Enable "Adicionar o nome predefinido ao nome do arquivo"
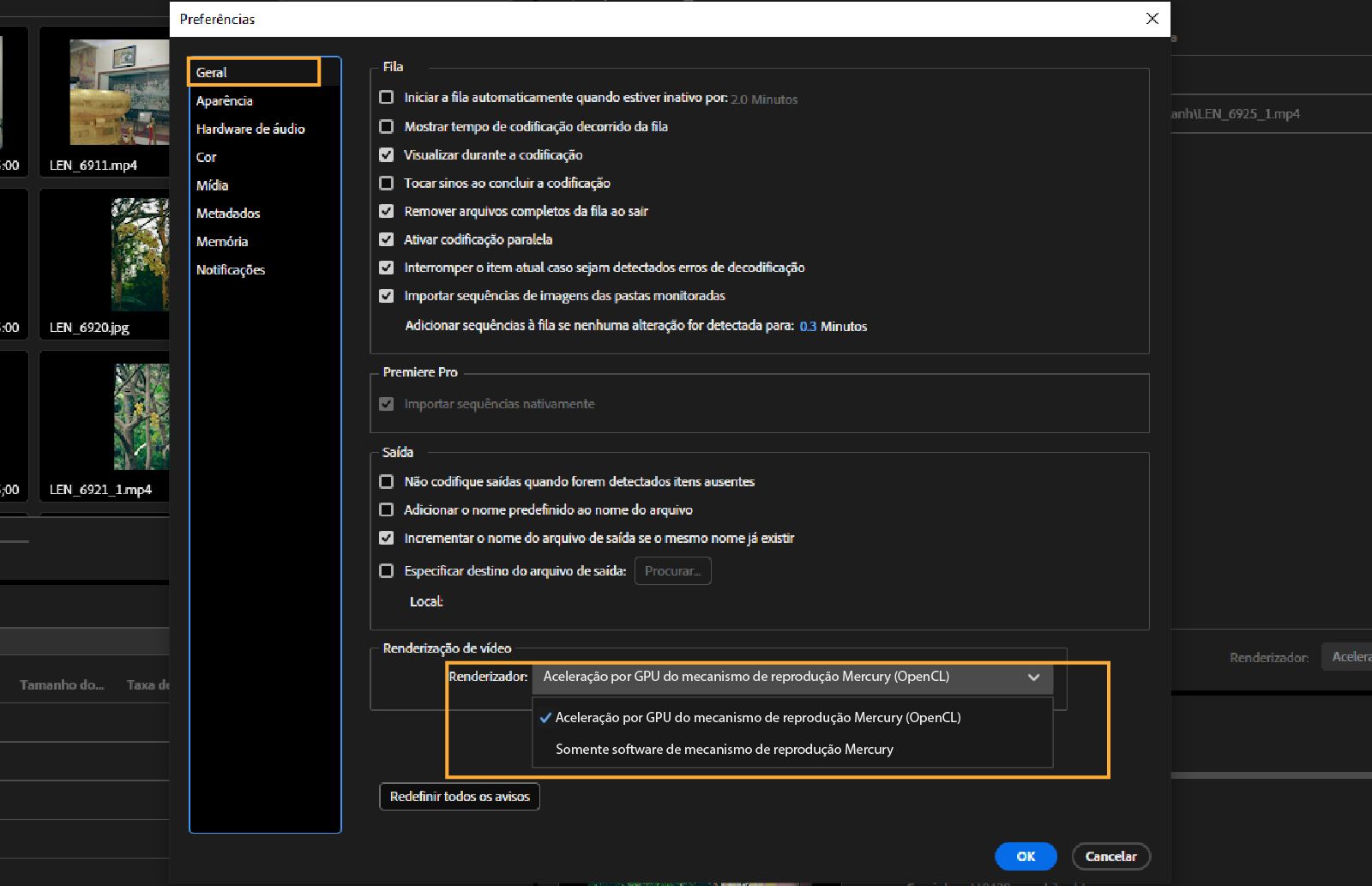The width and height of the screenshot is (1372, 886). coord(387,509)
